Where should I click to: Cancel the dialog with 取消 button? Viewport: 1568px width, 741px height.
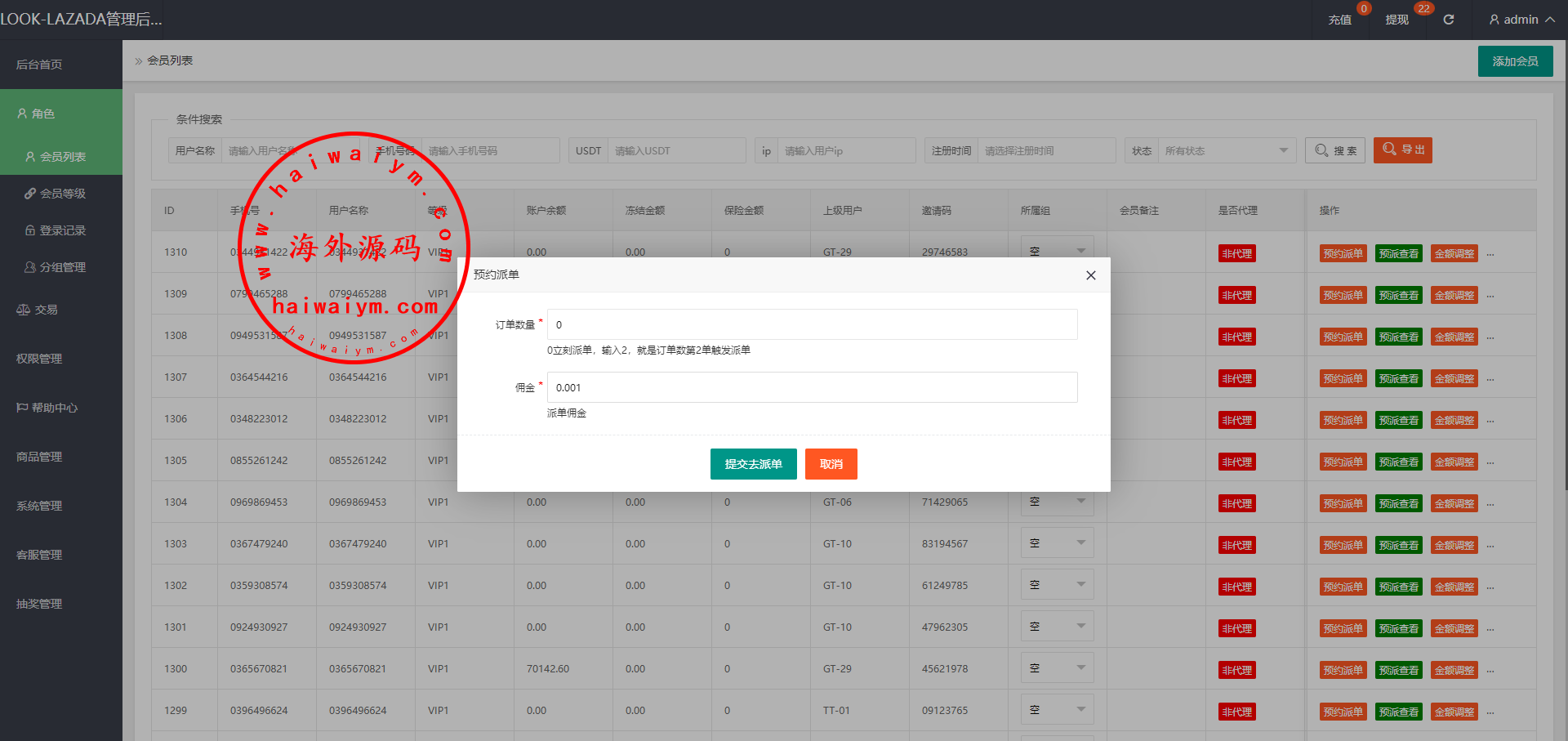click(831, 464)
